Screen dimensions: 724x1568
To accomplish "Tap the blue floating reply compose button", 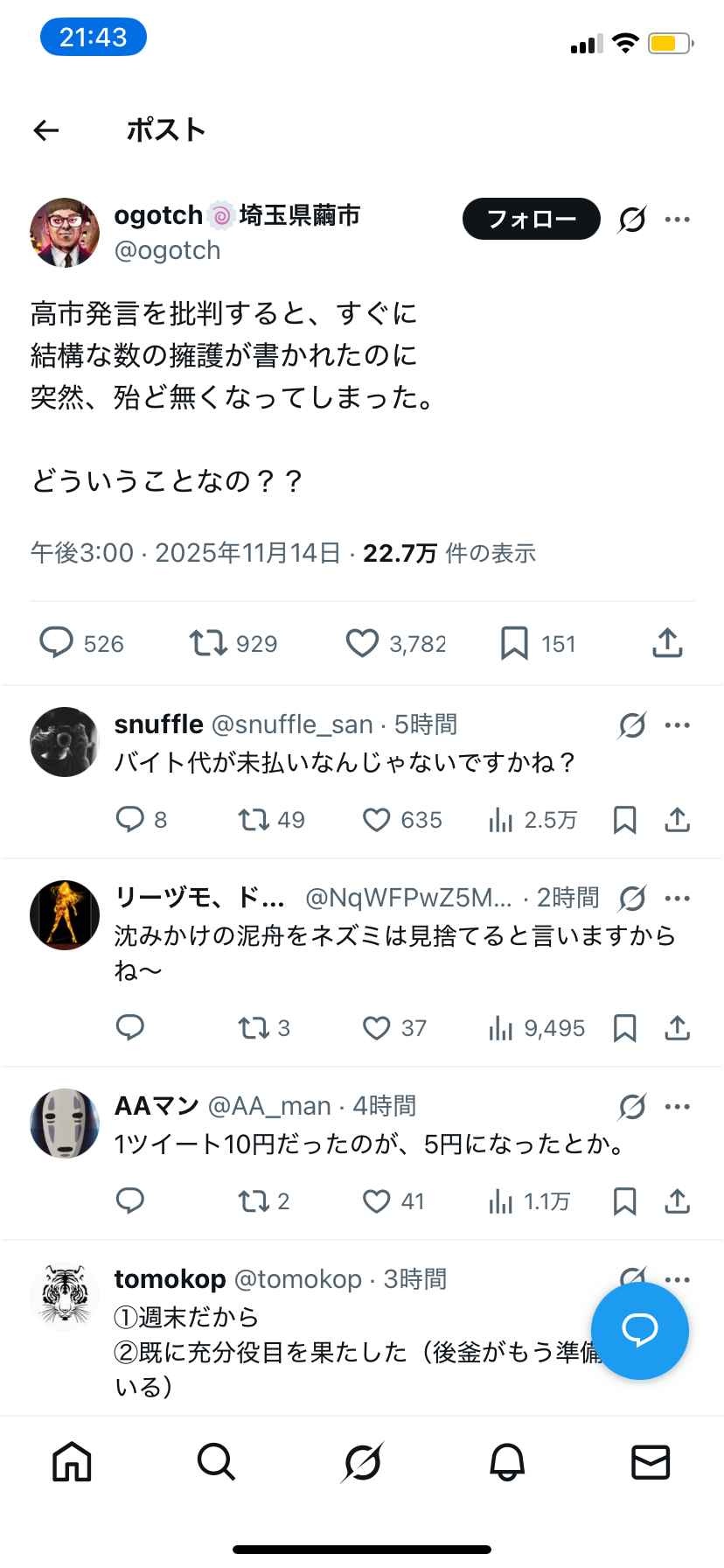I will [639, 1331].
